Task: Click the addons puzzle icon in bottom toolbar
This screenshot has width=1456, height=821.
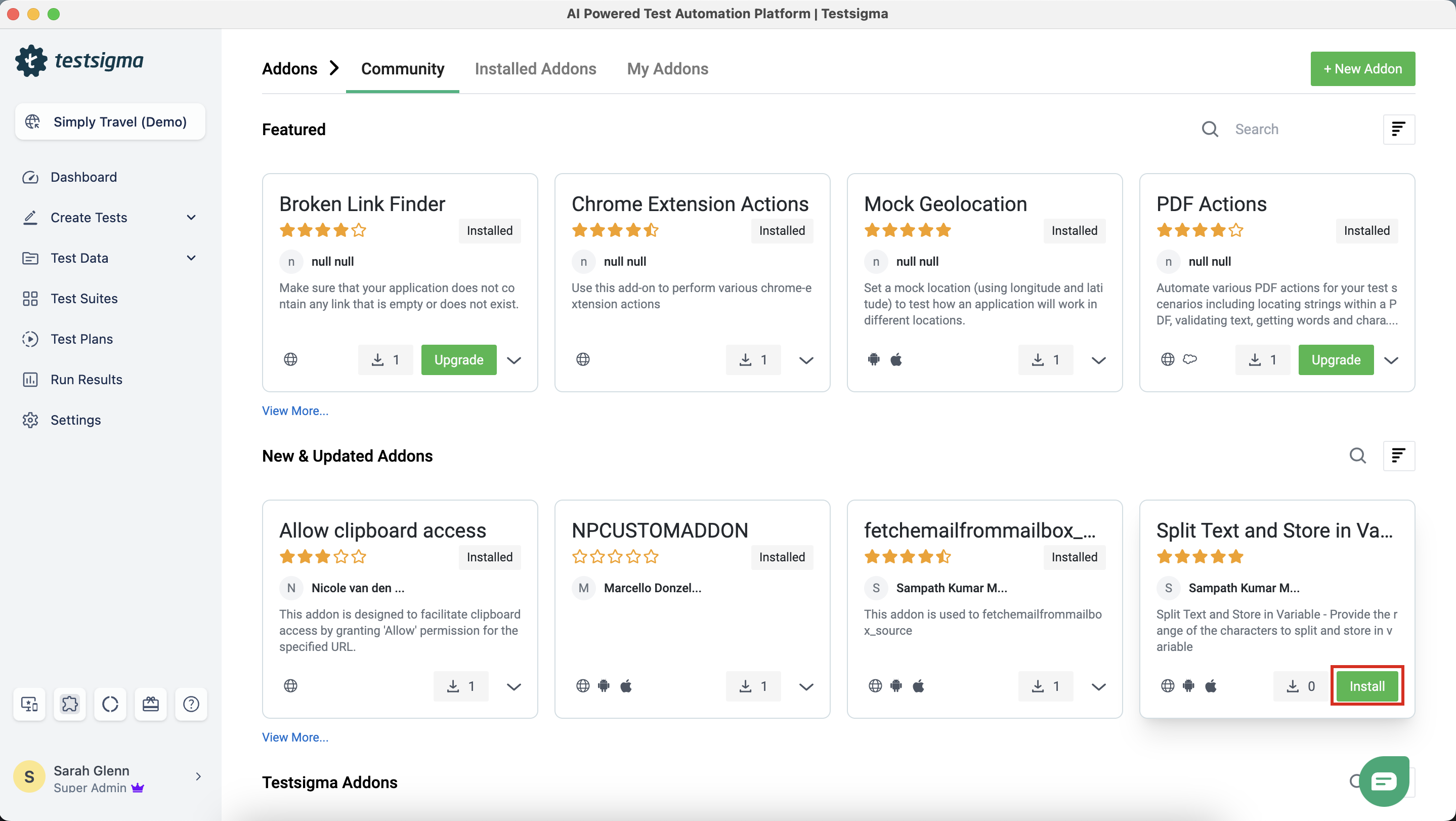Action: pos(69,704)
